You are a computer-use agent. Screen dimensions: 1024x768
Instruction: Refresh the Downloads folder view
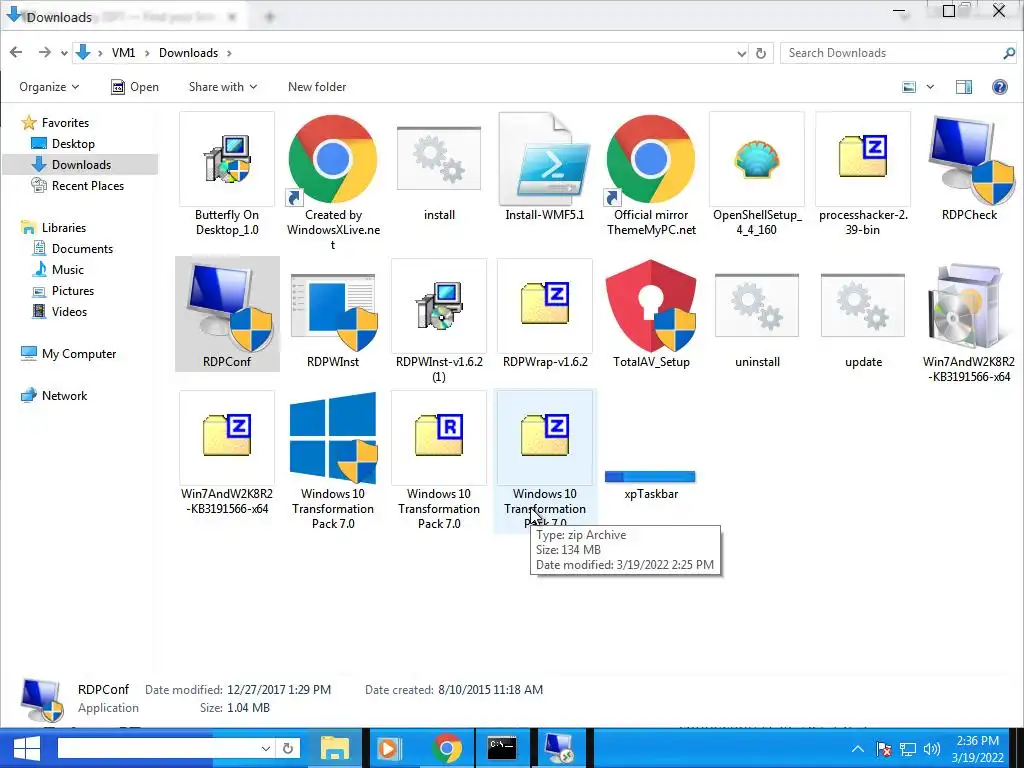pos(761,54)
